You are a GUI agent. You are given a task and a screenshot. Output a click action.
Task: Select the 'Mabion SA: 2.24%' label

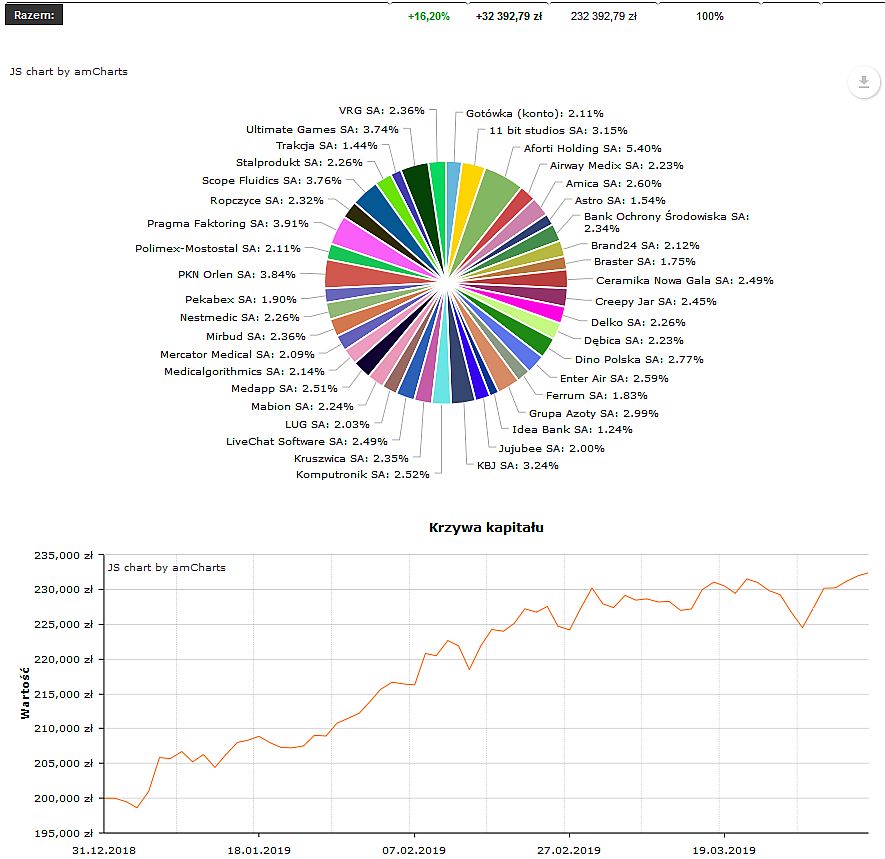coord(303,406)
